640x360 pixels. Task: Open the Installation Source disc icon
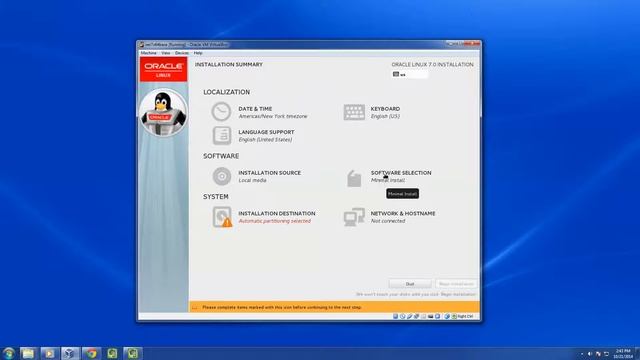click(x=222, y=176)
